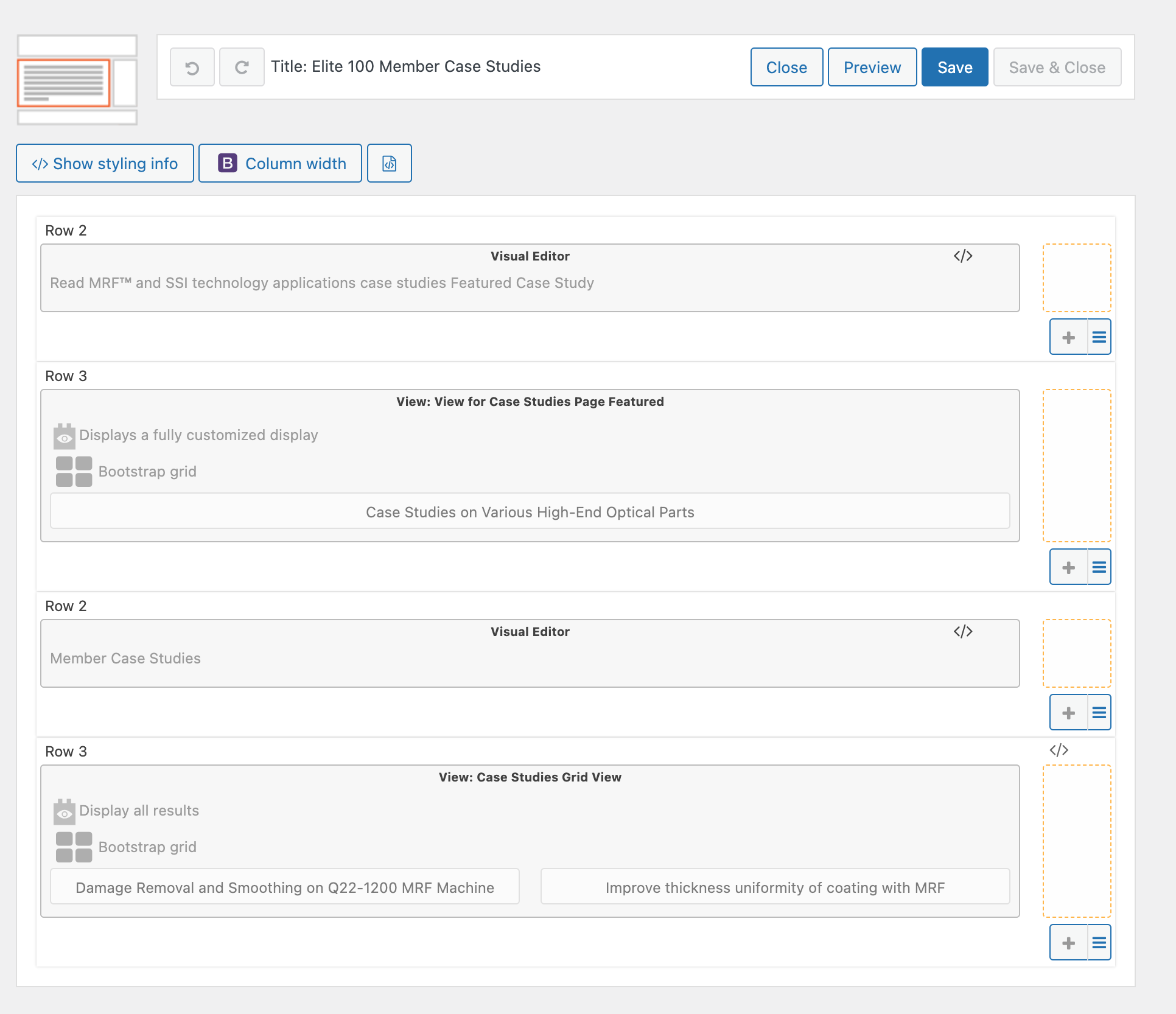1176x1014 pixels.
Task: Click the redo arrow button
Action: click(242, 68)
